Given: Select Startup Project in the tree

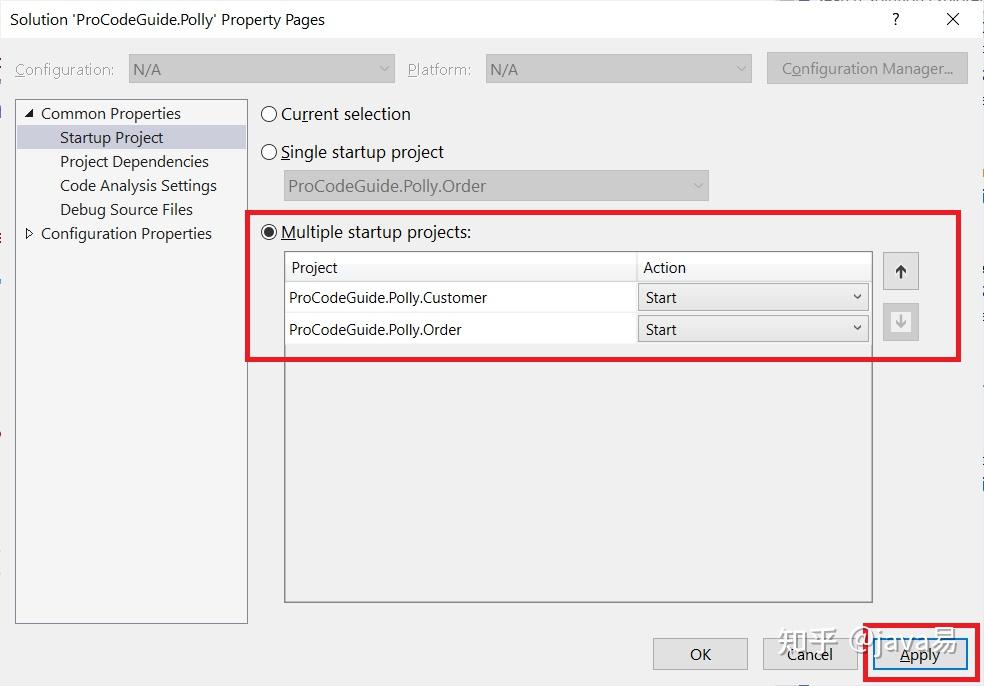Looking at the screenshot, I should pos(112,137).
